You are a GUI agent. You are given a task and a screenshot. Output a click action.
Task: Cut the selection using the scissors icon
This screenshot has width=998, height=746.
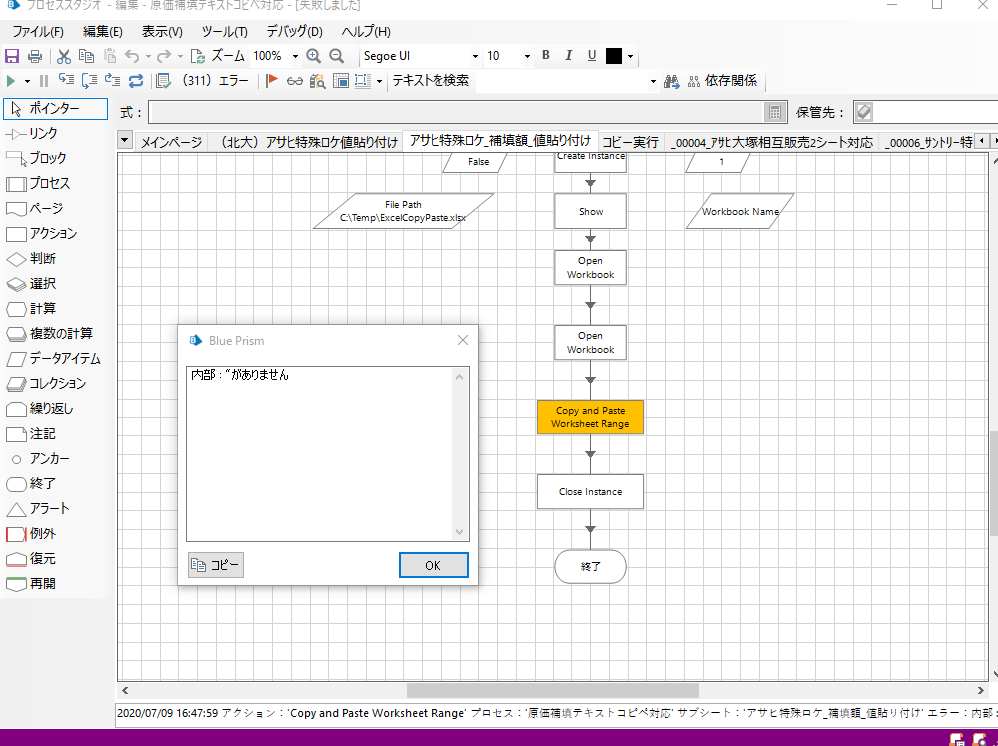coord(64,56)
